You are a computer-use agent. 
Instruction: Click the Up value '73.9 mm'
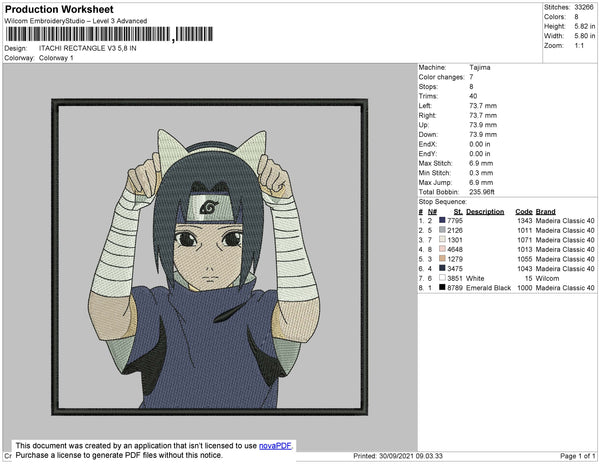click(x=483, y=125)
